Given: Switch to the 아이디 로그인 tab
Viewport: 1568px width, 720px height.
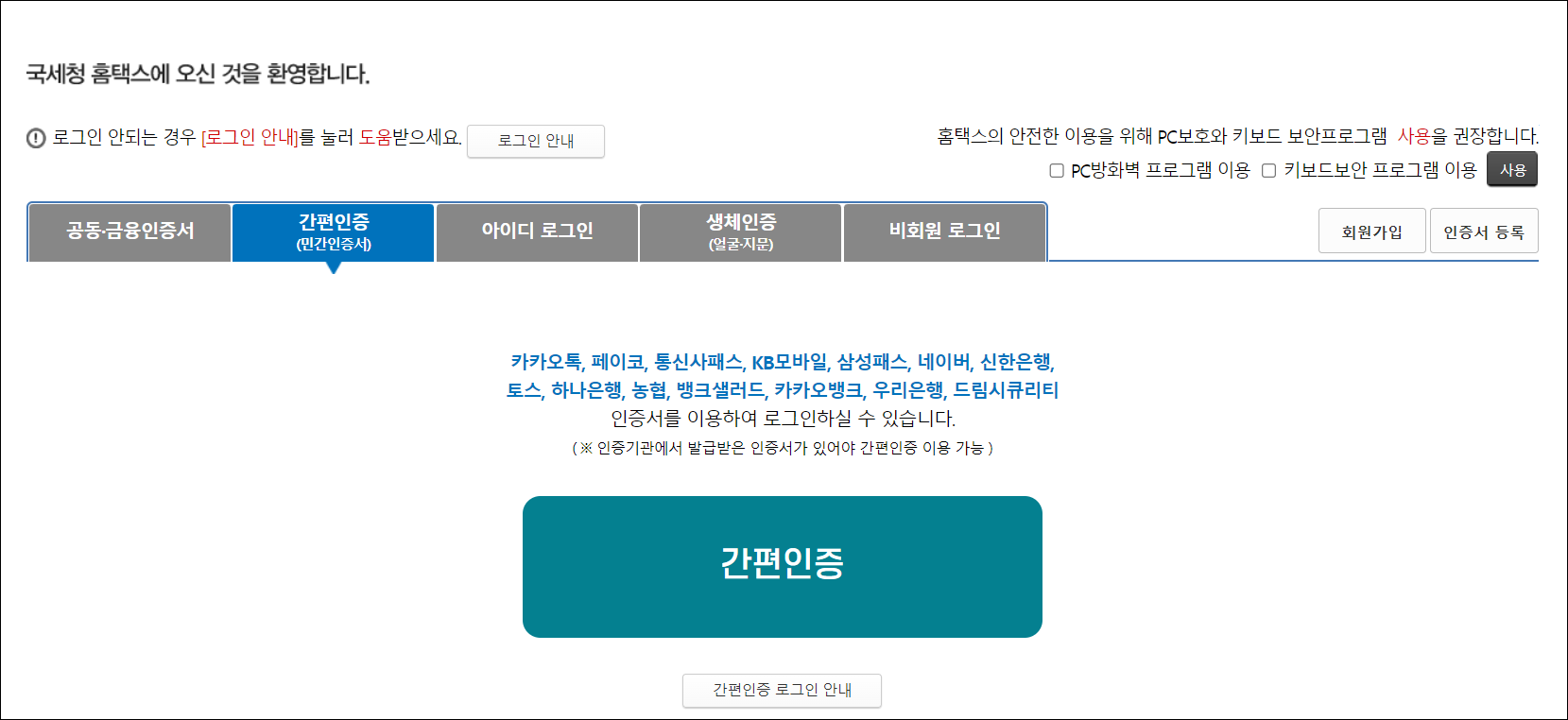Looking at the screenshot, I should (537, 231).
